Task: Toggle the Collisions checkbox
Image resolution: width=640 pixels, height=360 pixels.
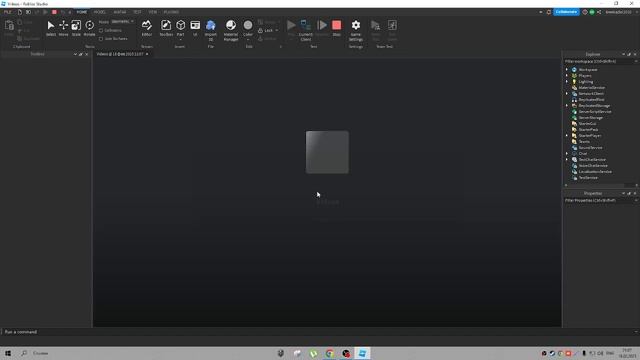Action: pos(101,31)
